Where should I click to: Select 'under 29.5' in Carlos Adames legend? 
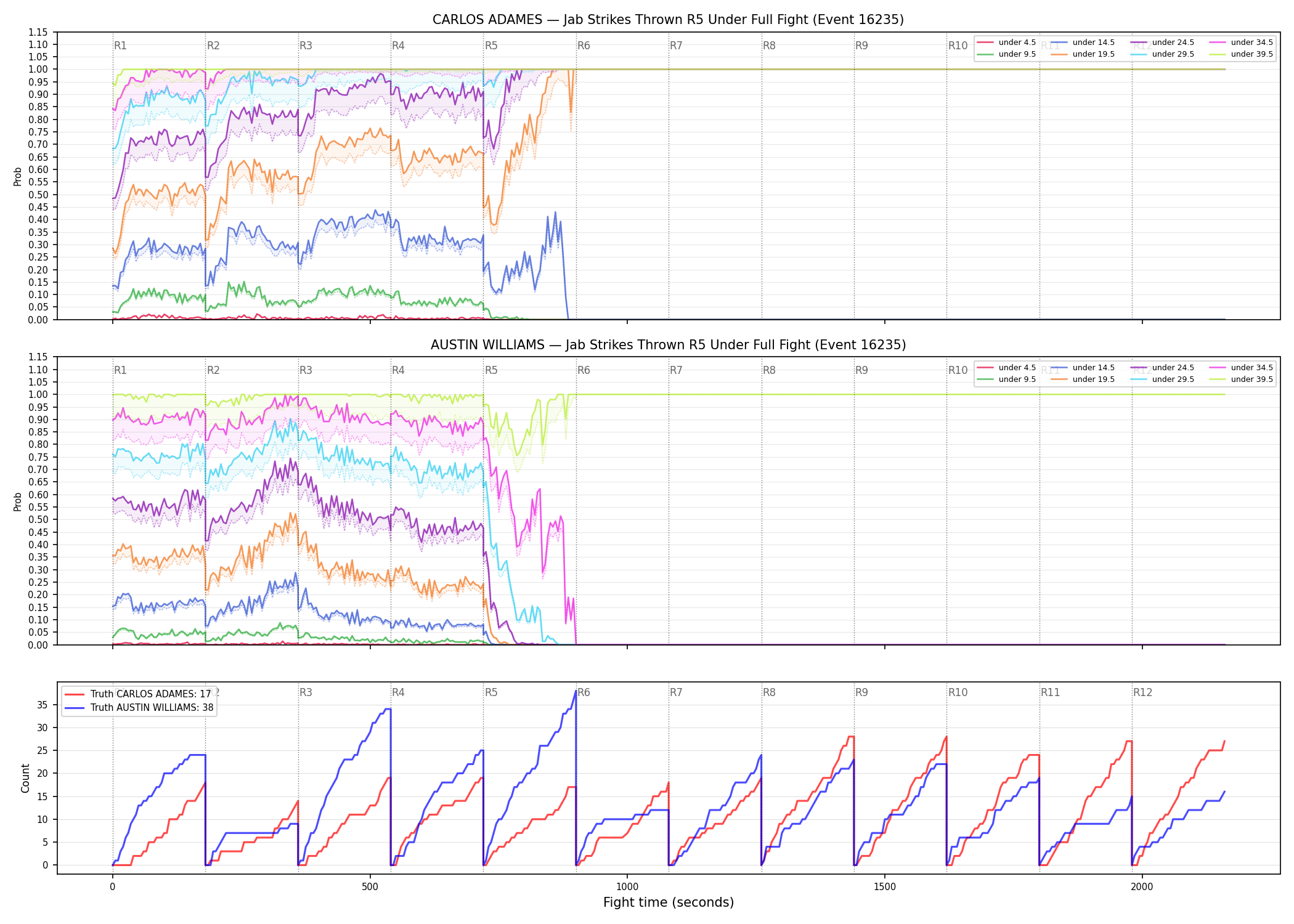(x=1163, y=54)
